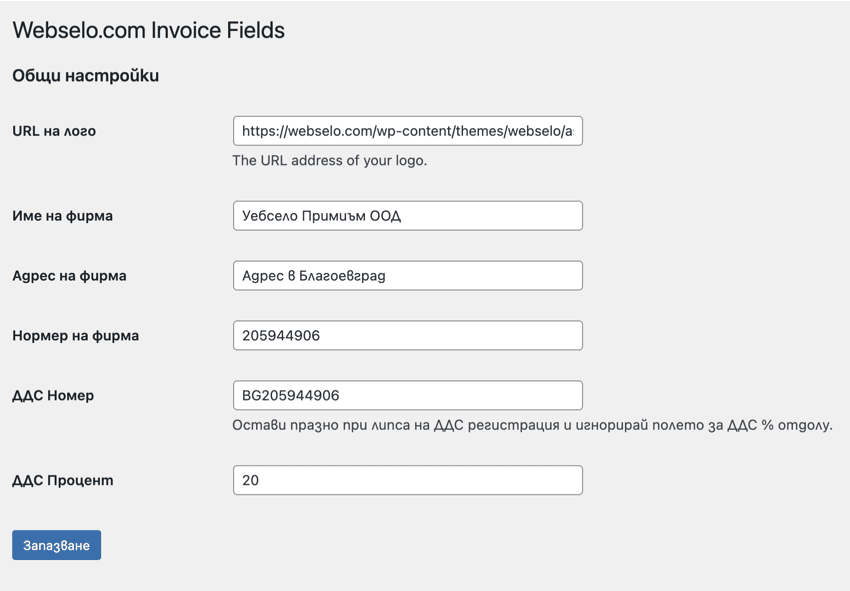Select the field showing 205944906
The height and width of the screenshot is (591, 850).
(x=407, y=335)
